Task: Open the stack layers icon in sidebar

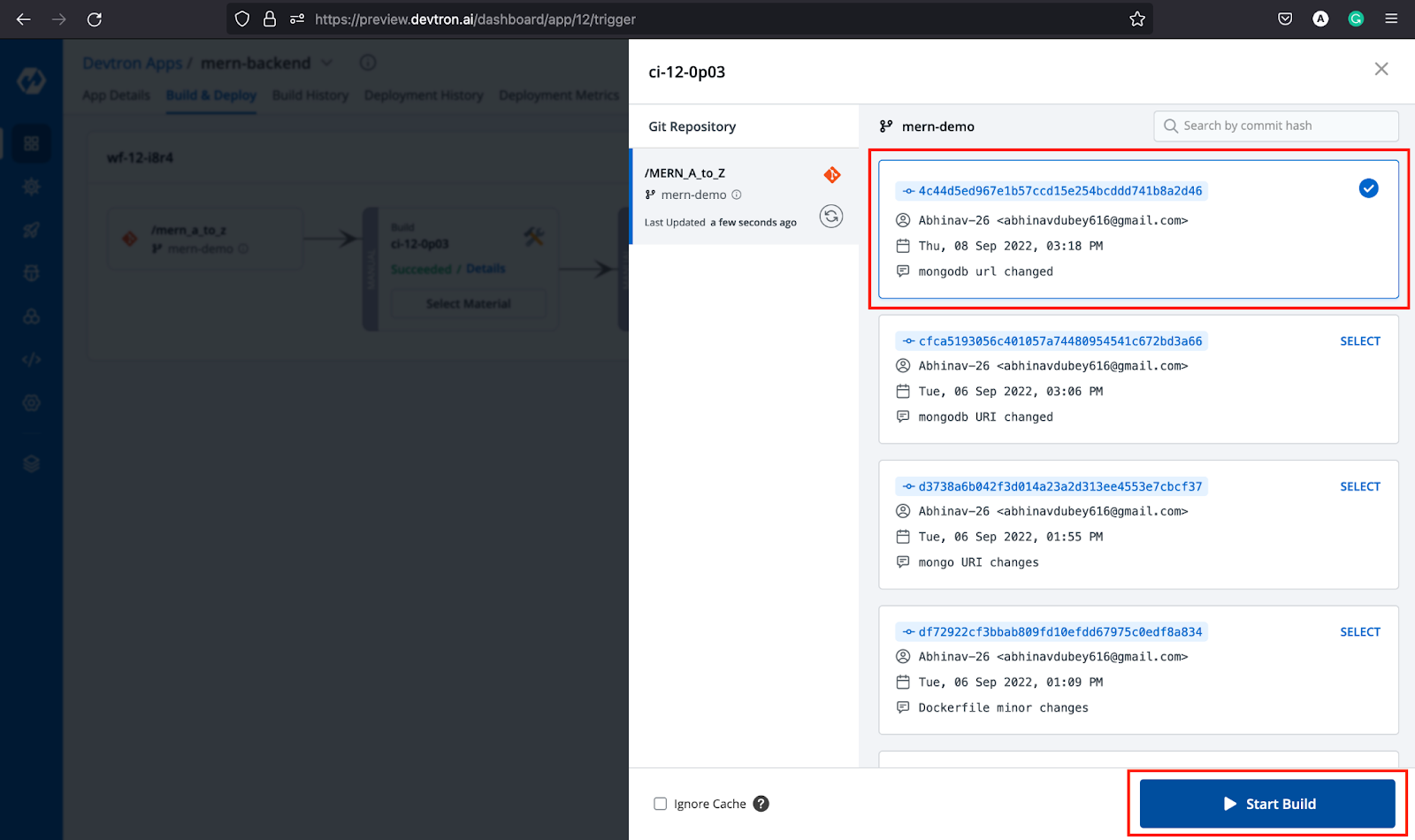Action: [31, 464]
